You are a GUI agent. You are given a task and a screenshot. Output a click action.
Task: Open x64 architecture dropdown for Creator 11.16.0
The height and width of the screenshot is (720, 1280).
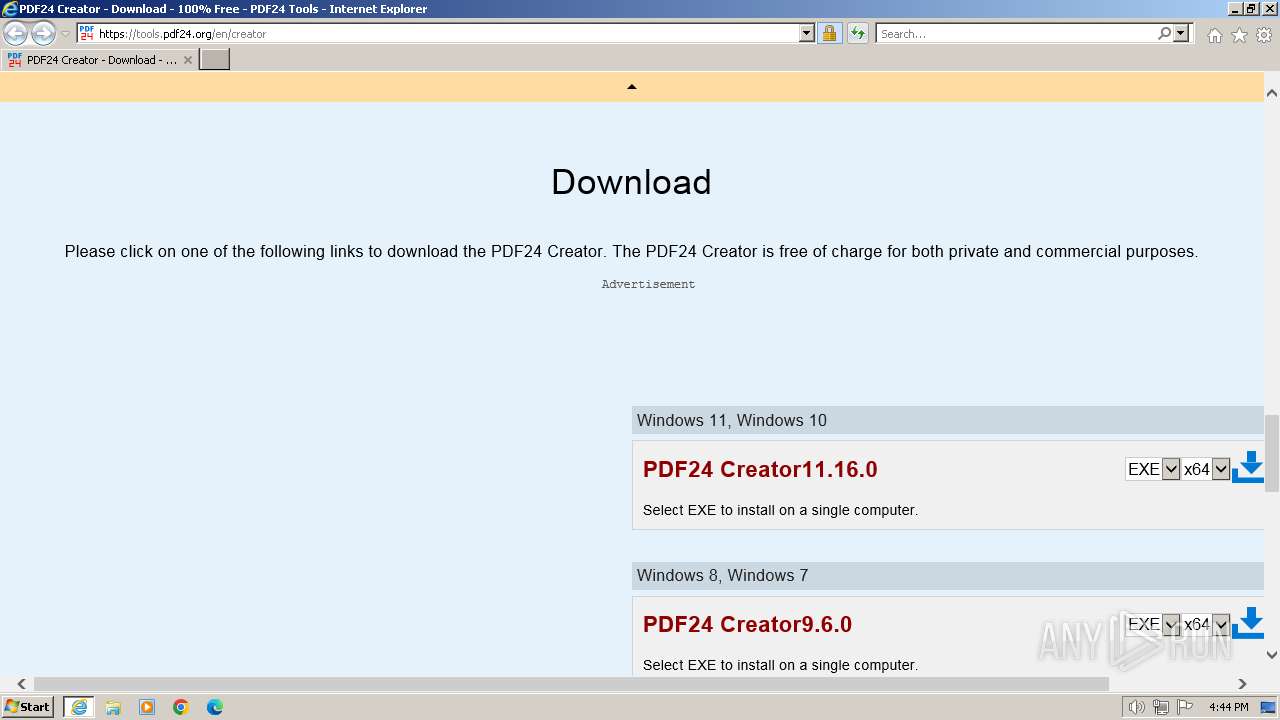point(1205,469)
